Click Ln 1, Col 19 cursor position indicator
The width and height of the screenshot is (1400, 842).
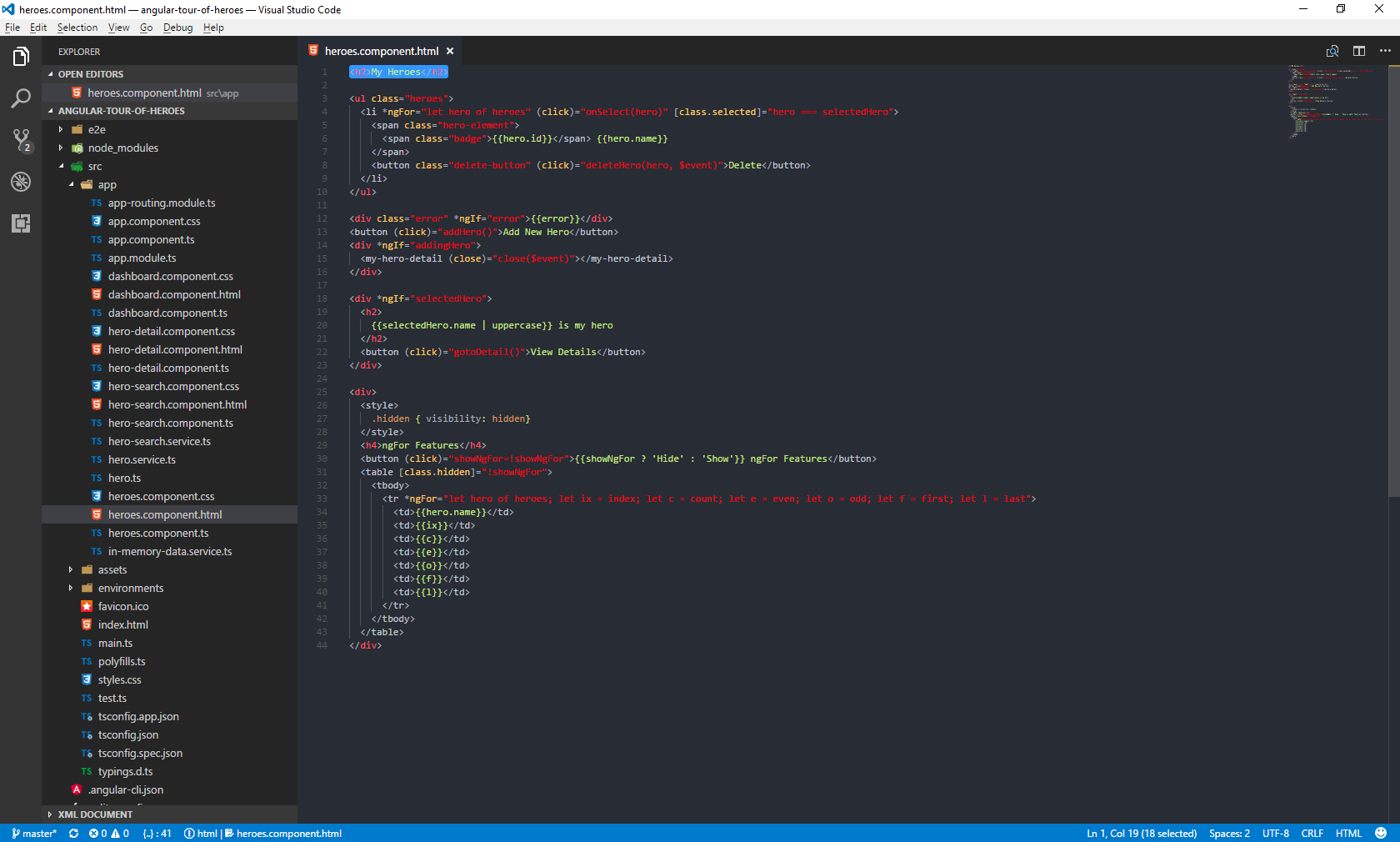(x=1141, y=834)
